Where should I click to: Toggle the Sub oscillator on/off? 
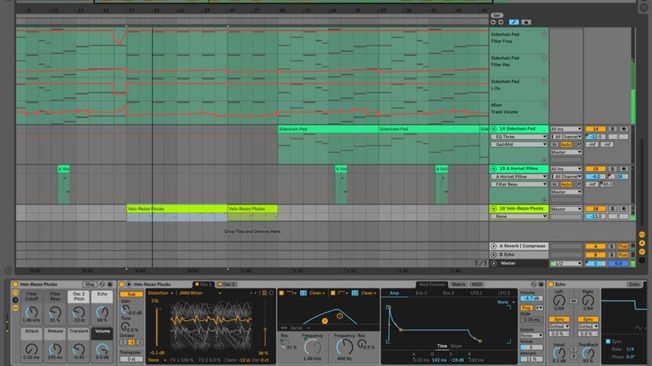click(131, 294)
